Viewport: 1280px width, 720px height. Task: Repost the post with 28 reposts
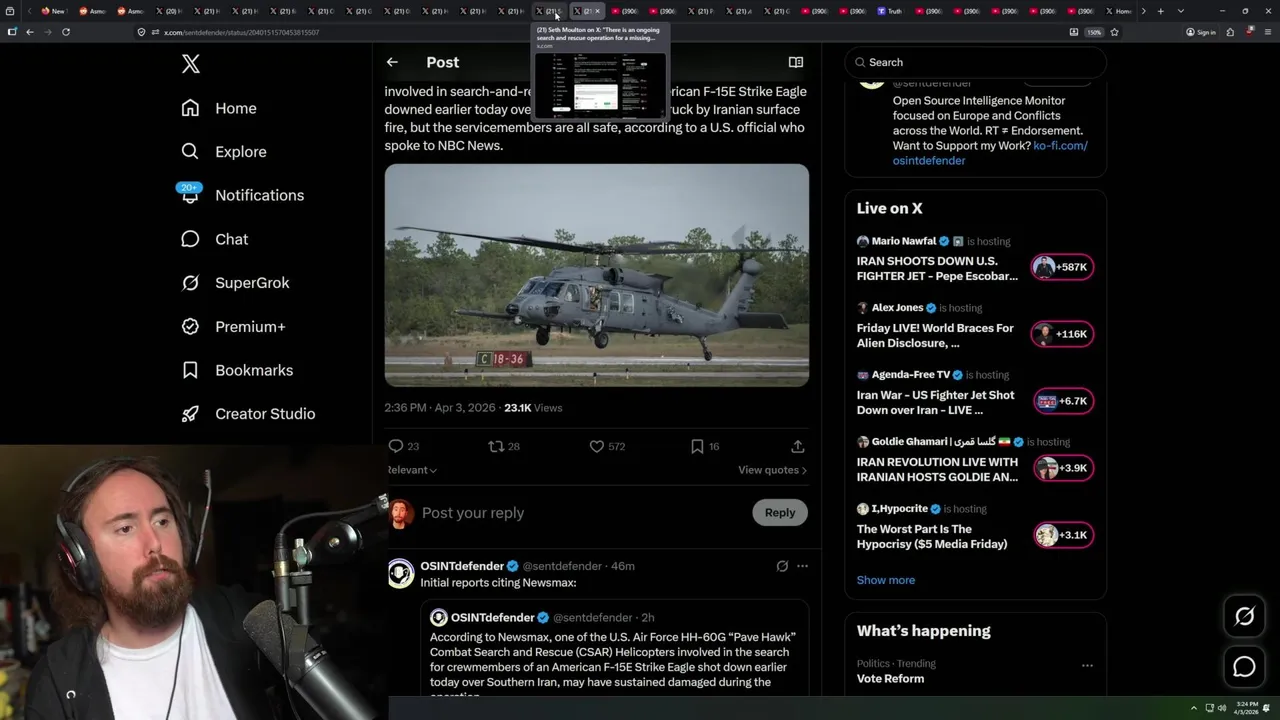tap(504, 446)
